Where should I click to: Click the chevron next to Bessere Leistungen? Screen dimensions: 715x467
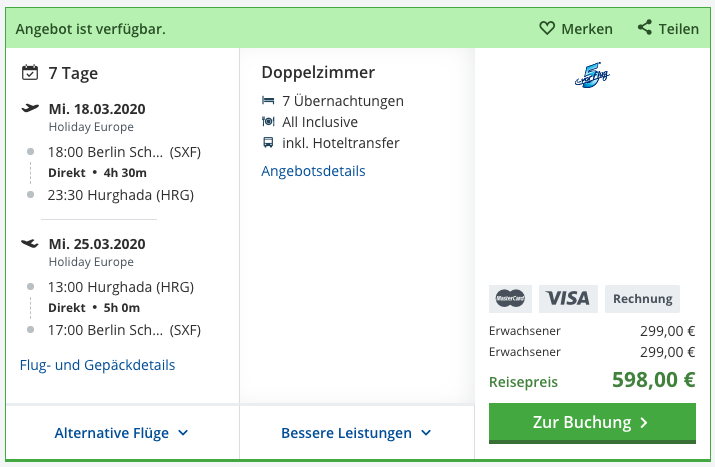coord(426,433)
